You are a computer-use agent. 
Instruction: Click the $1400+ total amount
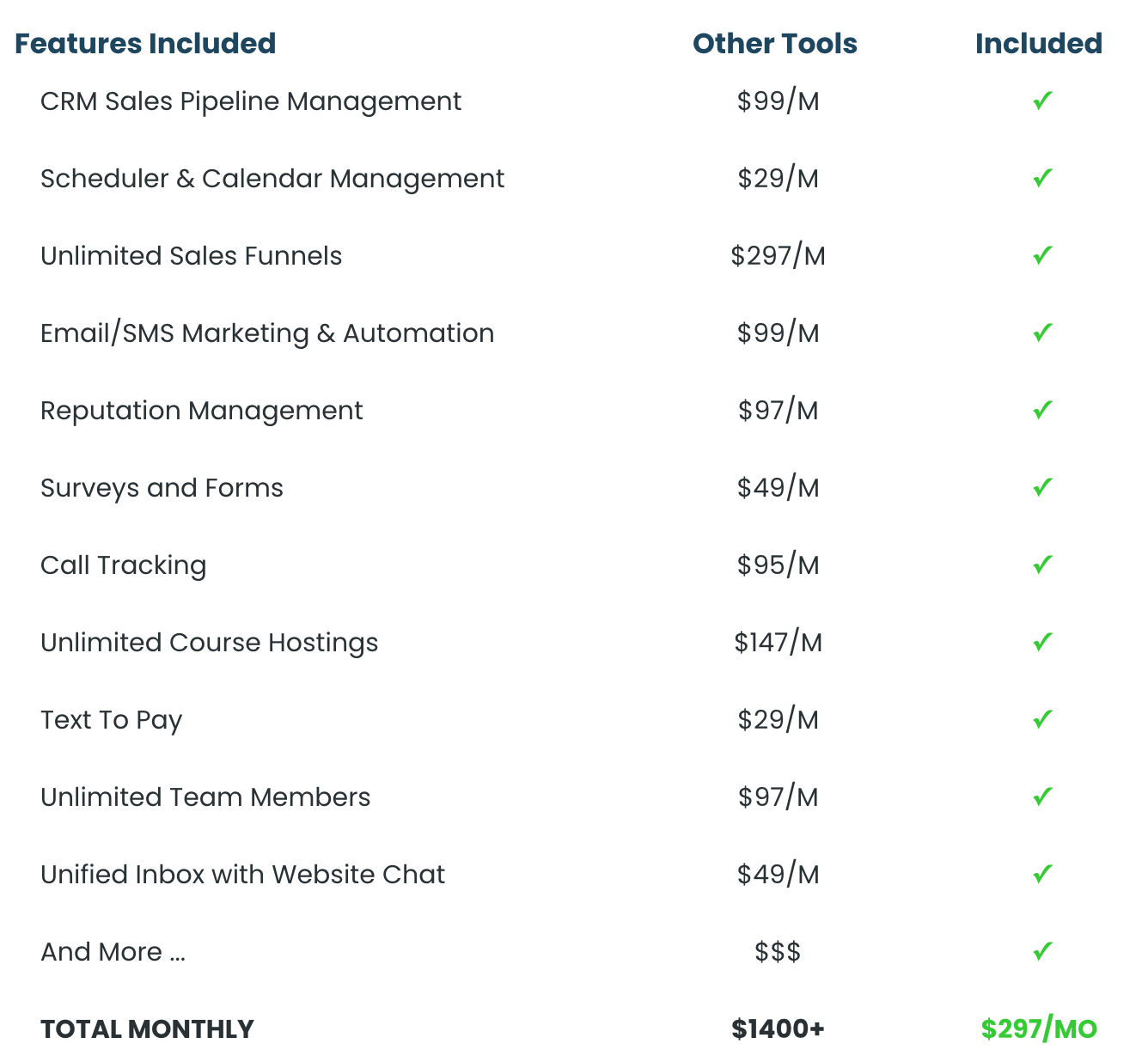point(778,1029)
